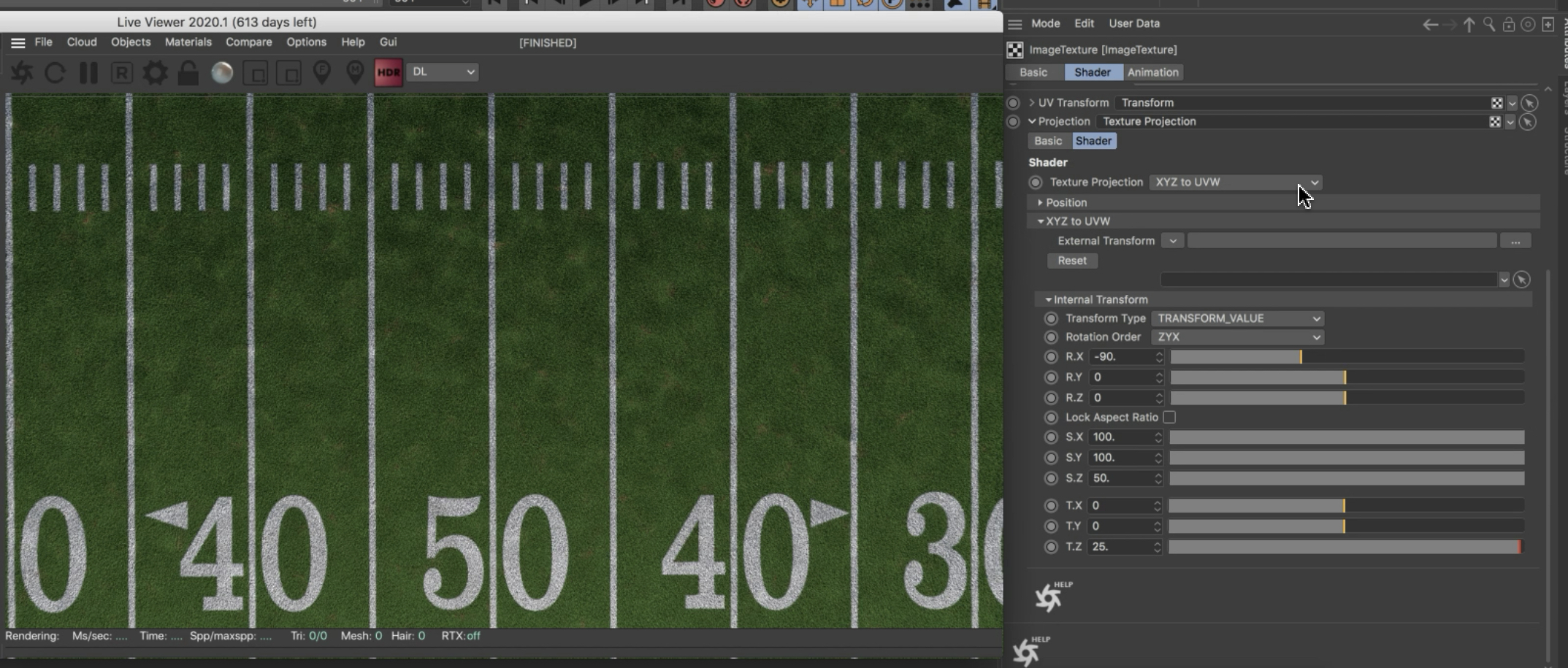Adjust the R.X rotation slider
This screenshot has width=1568, height=668.
[1347, 357]
